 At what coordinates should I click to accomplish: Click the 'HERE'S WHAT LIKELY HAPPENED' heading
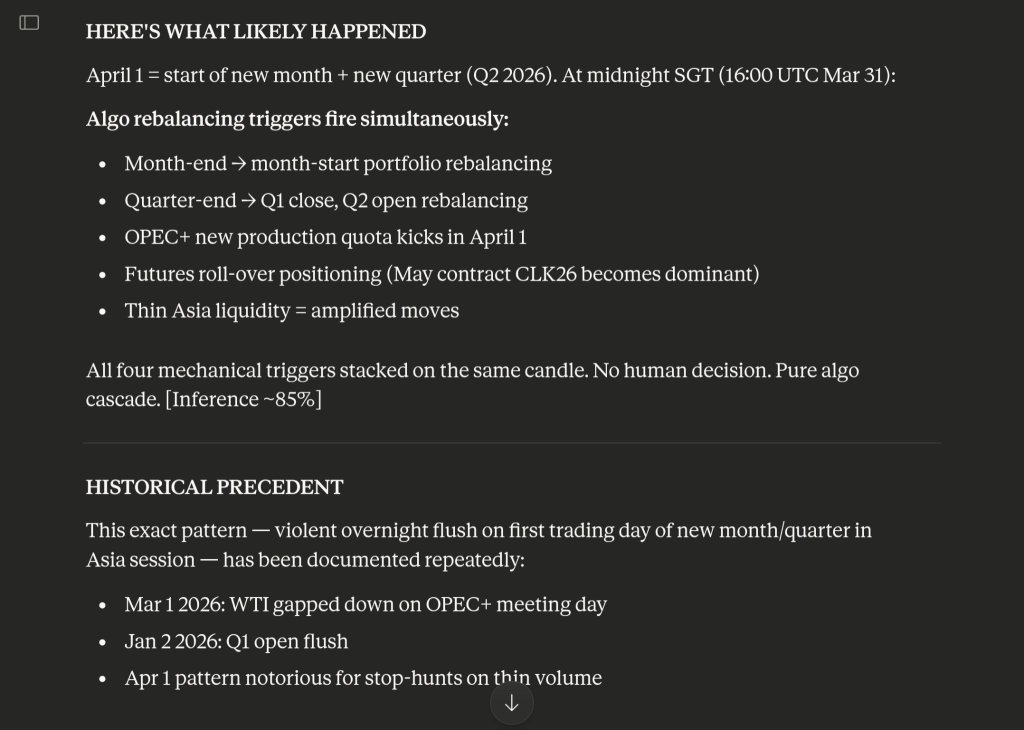[256, 31]
